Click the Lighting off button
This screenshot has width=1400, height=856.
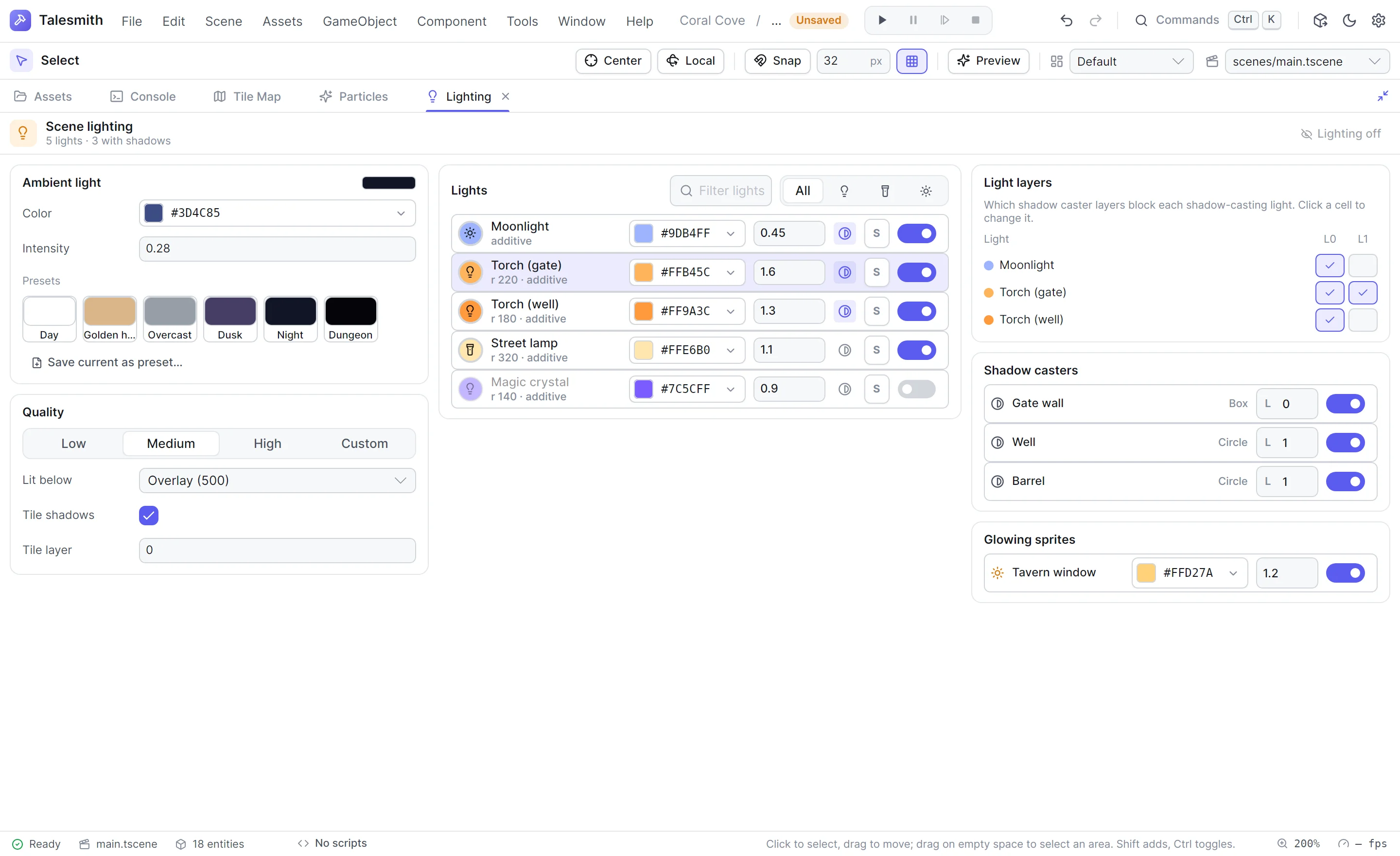(1340, 134)
